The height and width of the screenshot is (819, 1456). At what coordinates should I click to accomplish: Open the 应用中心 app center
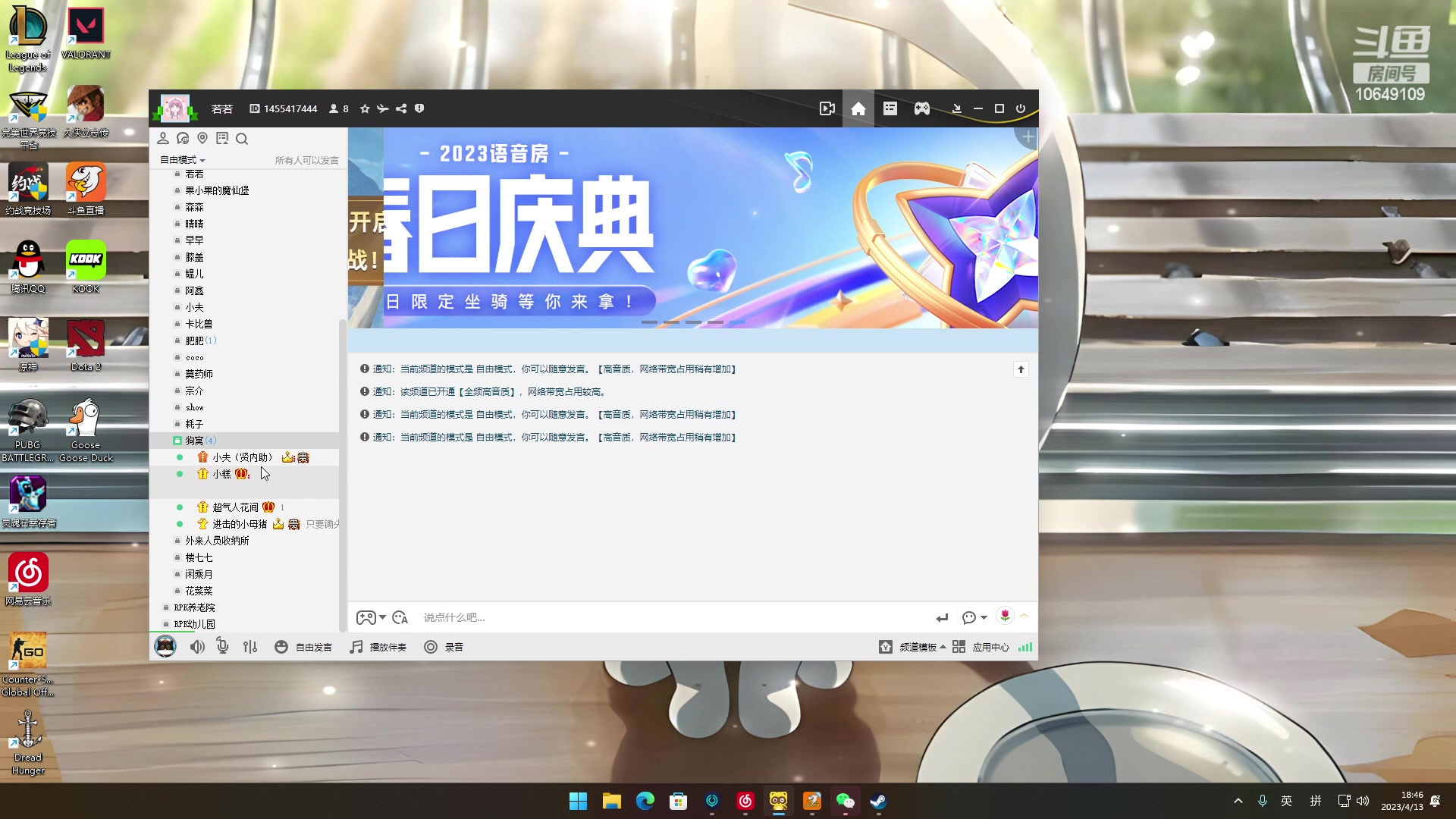990,647
